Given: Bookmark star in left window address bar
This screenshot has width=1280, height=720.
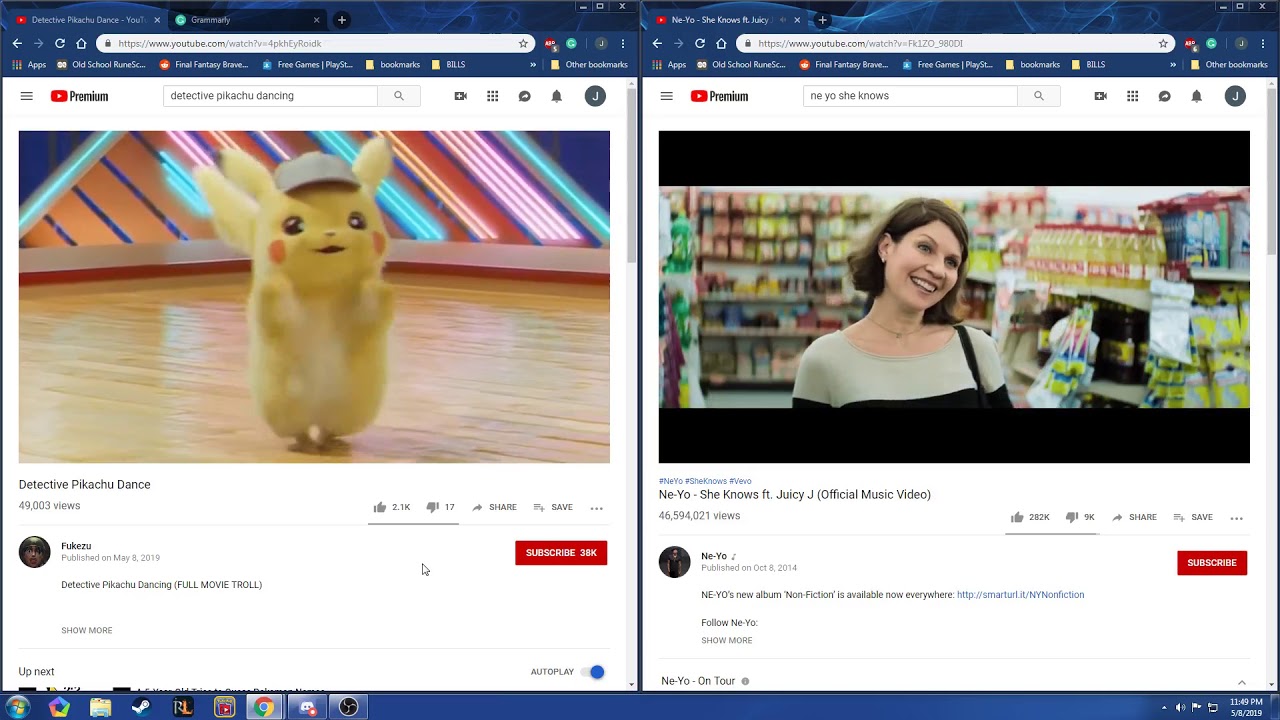Looking at the screenshot, I should (523, 44).
